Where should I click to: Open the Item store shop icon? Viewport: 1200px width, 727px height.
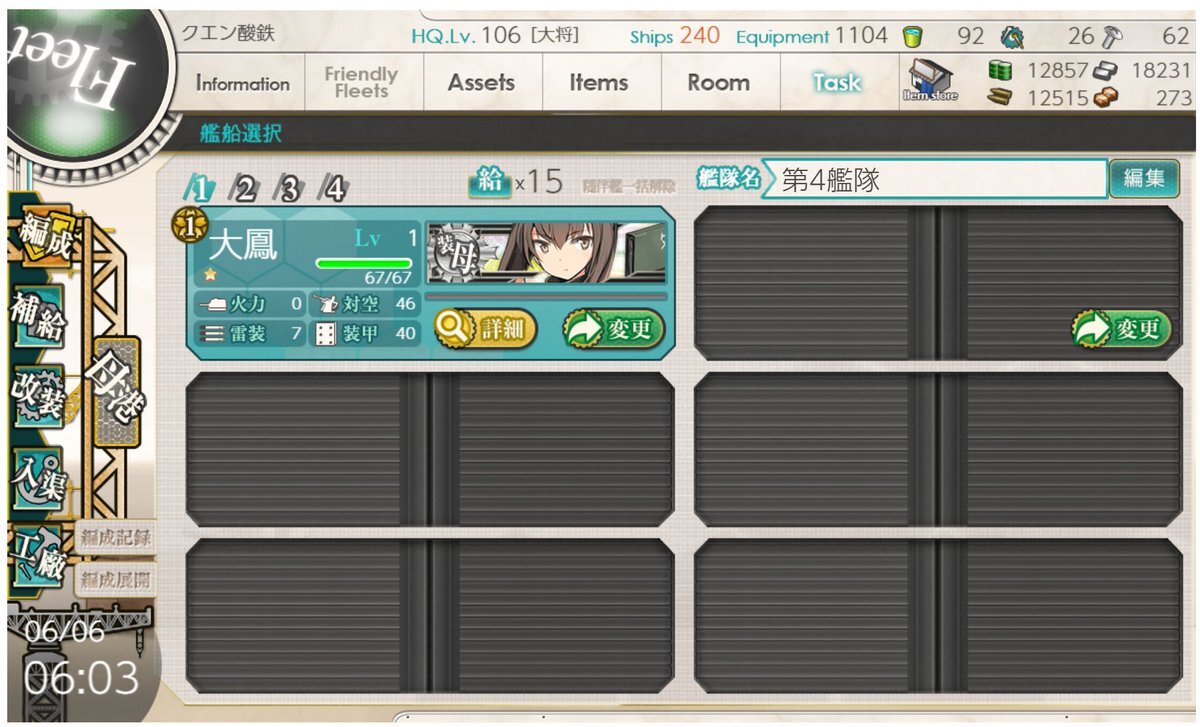[x=932, y=80]
